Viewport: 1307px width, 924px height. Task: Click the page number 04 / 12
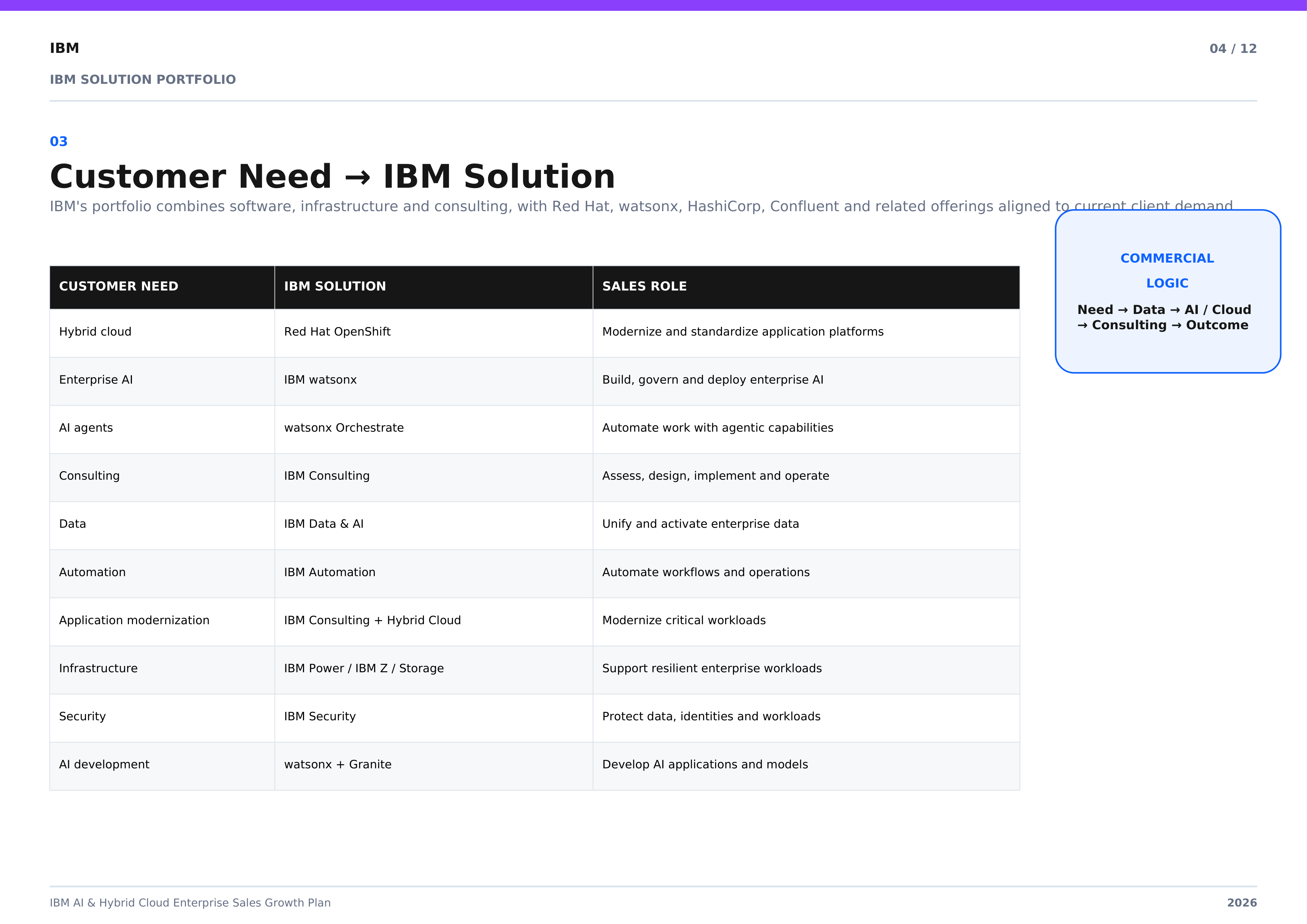point(1233,49)
